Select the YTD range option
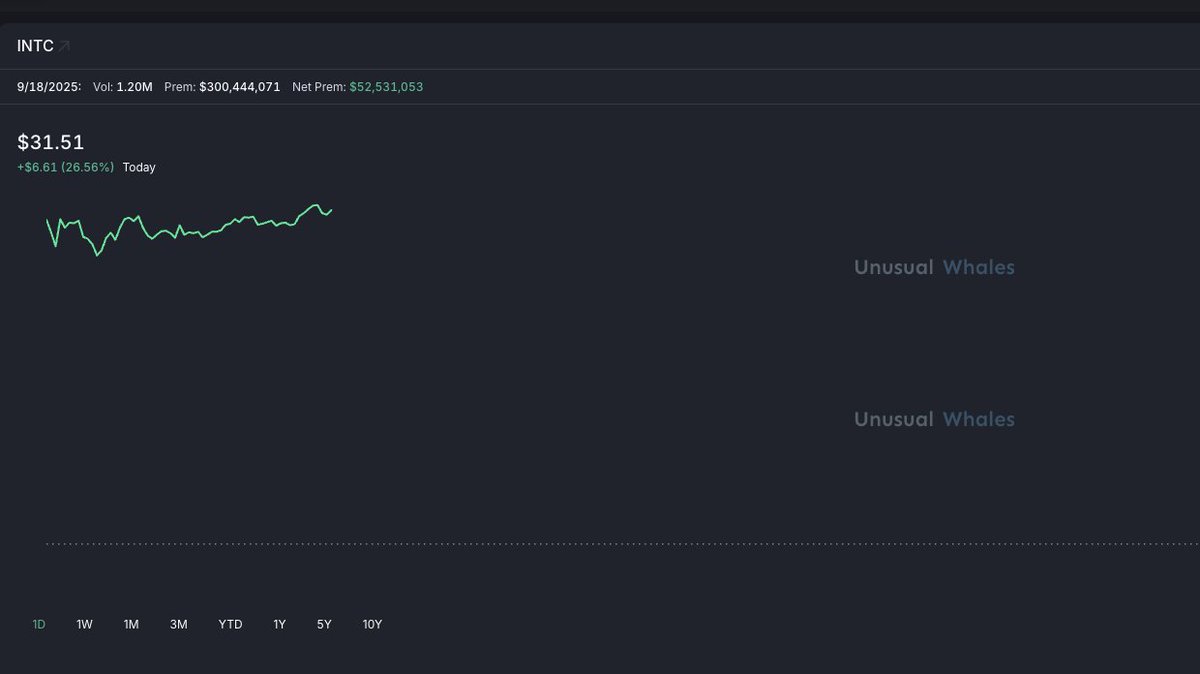 click(230, 624)
